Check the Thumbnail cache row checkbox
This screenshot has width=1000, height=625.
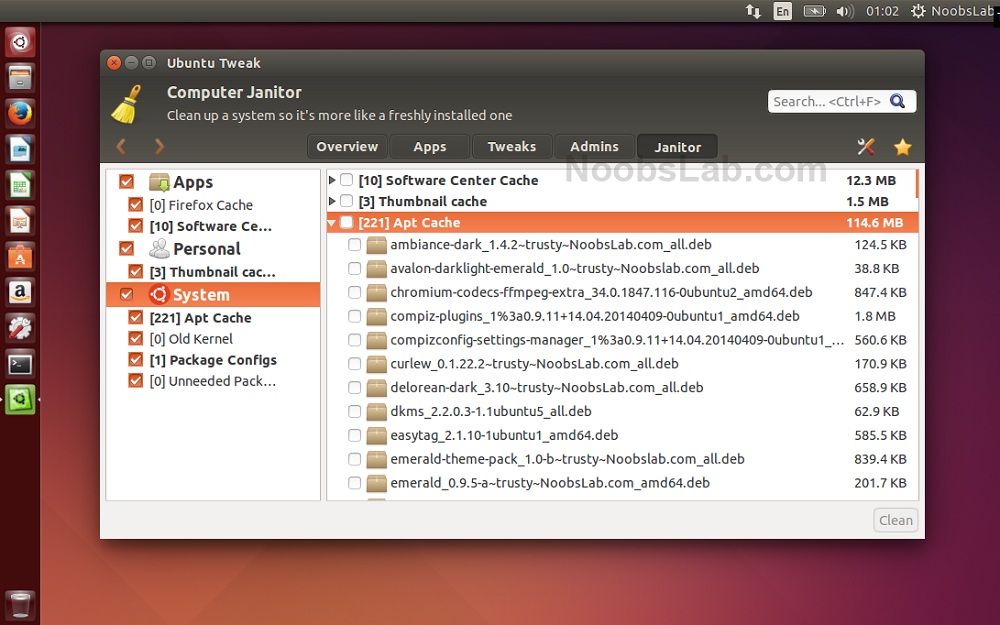tap(346, 201)
